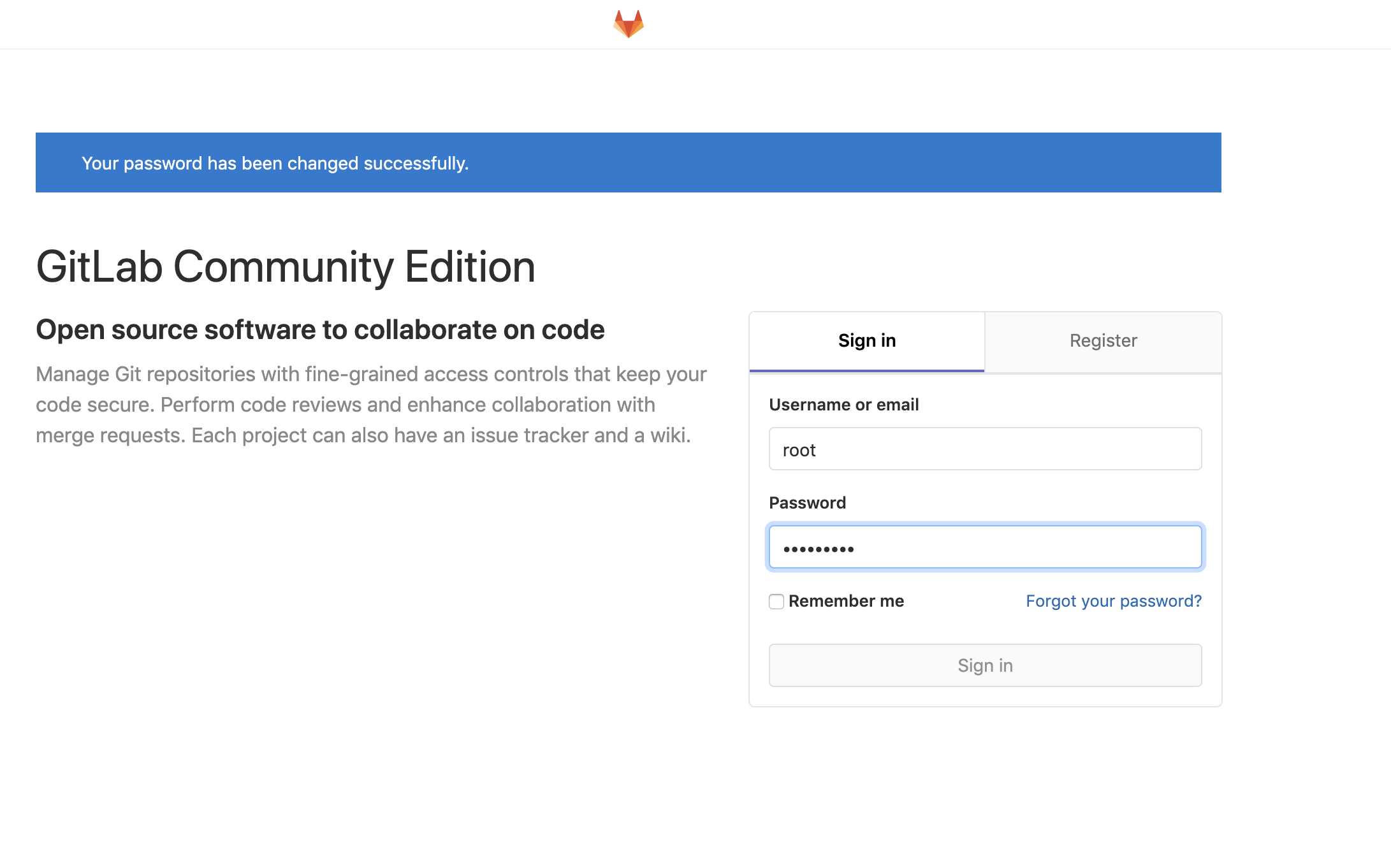Screen dimensions: 1391x868
Task: Focus the Username or email field
Action: pyautogui.click(x=985, y=449)
